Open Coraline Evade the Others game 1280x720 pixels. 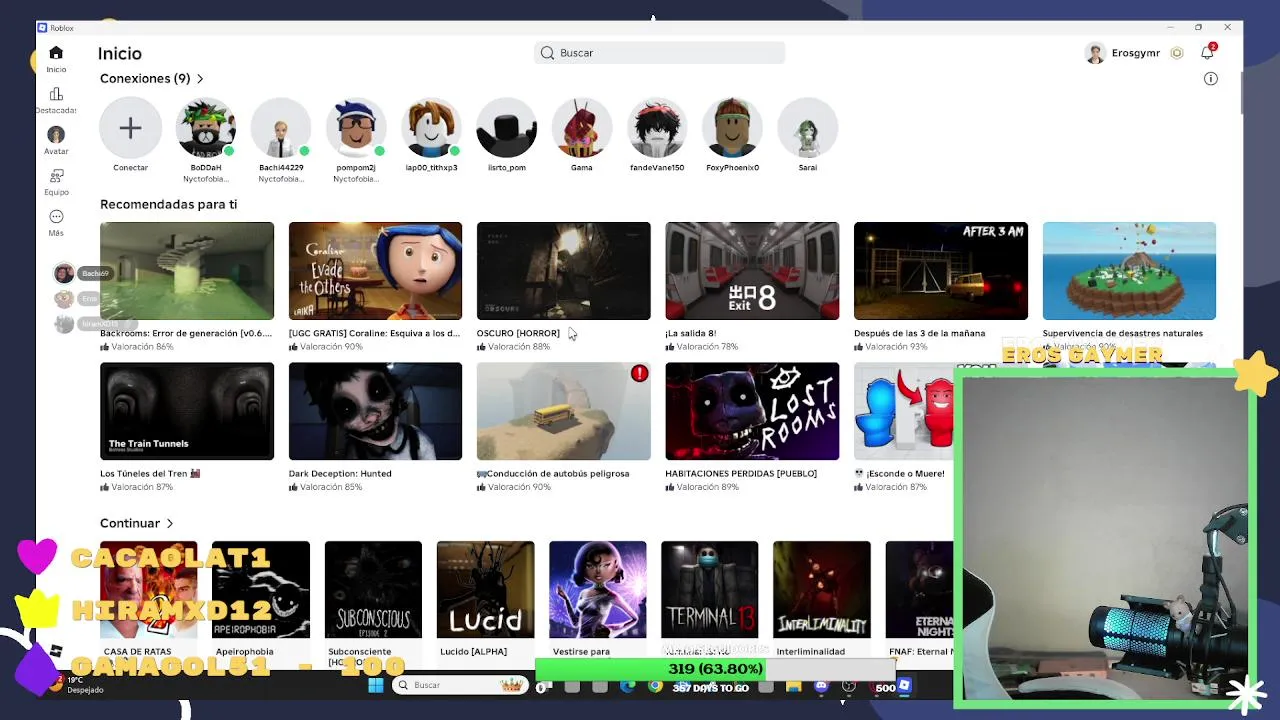click(375, 271)
